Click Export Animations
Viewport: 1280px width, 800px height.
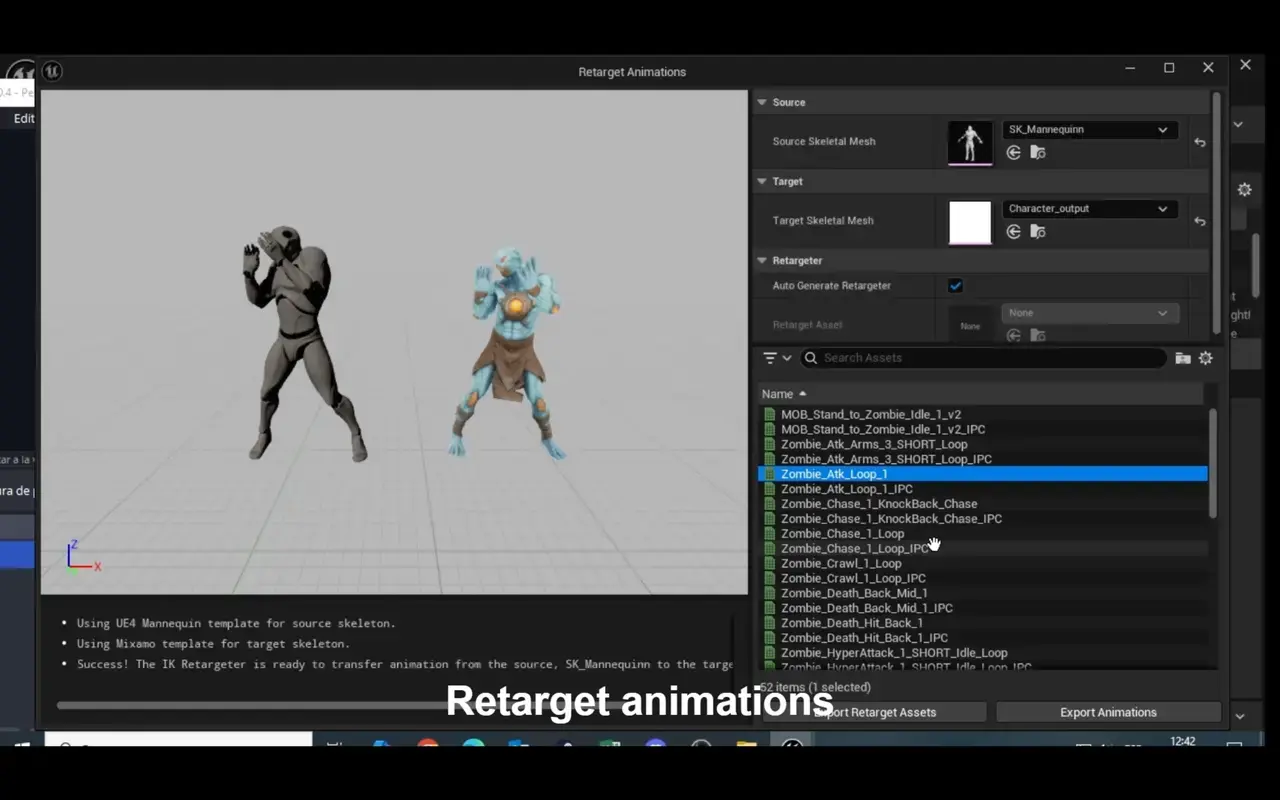coord(1108,712)
